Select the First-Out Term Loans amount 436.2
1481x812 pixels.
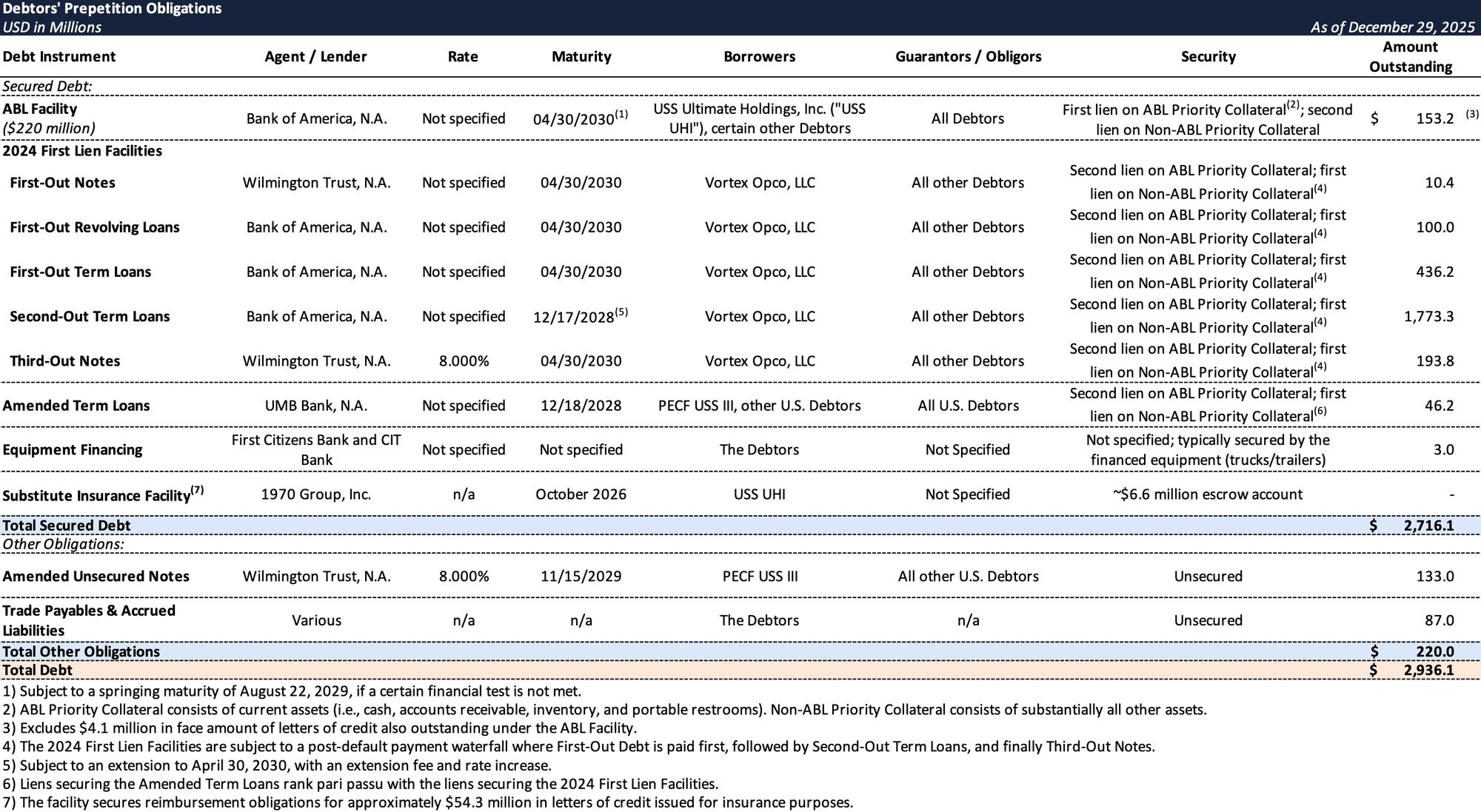1434,272
